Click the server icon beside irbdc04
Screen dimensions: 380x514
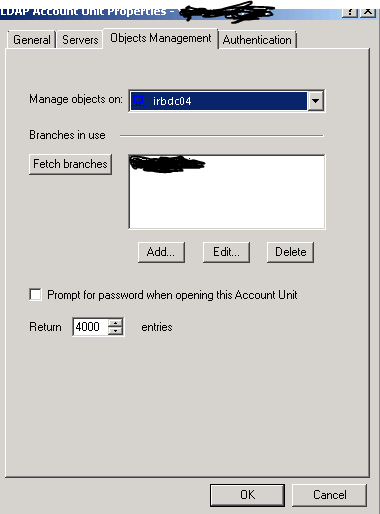[x=138, y=100]
